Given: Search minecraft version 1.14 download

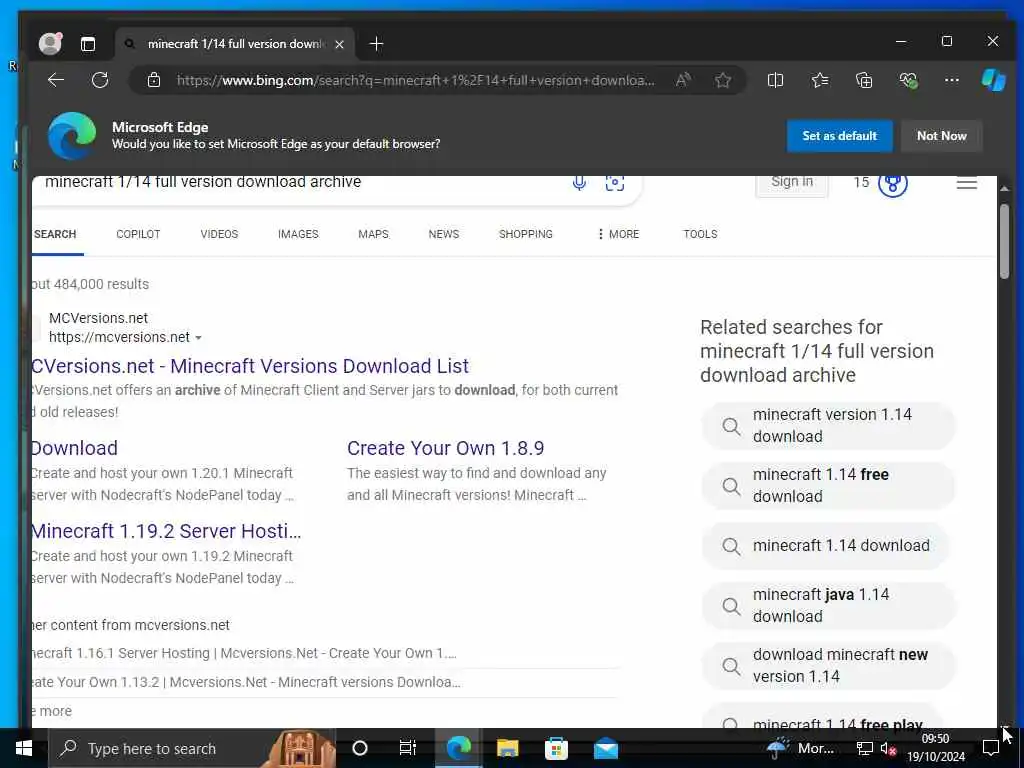Looking at the screenshot, I should 828,426.
